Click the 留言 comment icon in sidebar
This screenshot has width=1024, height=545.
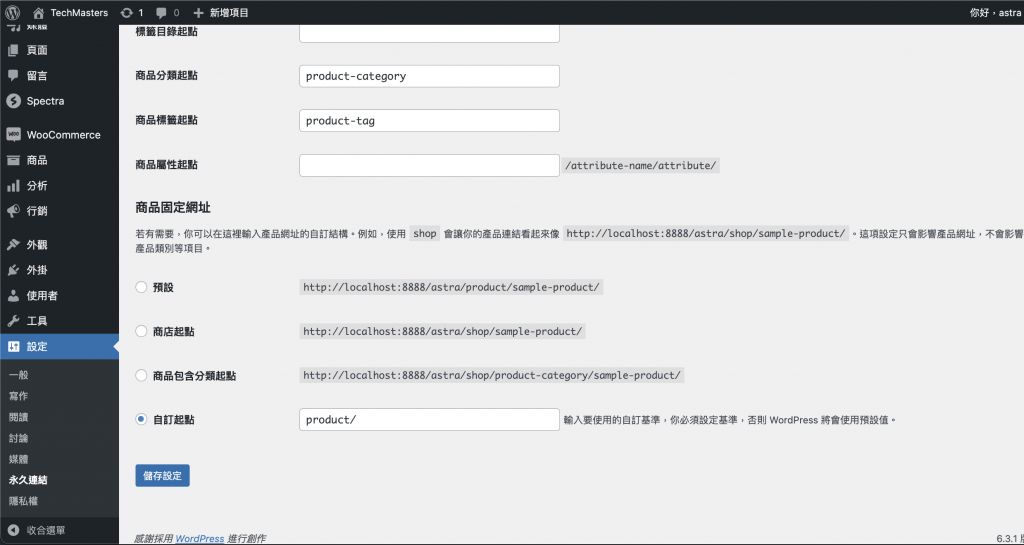13,76
